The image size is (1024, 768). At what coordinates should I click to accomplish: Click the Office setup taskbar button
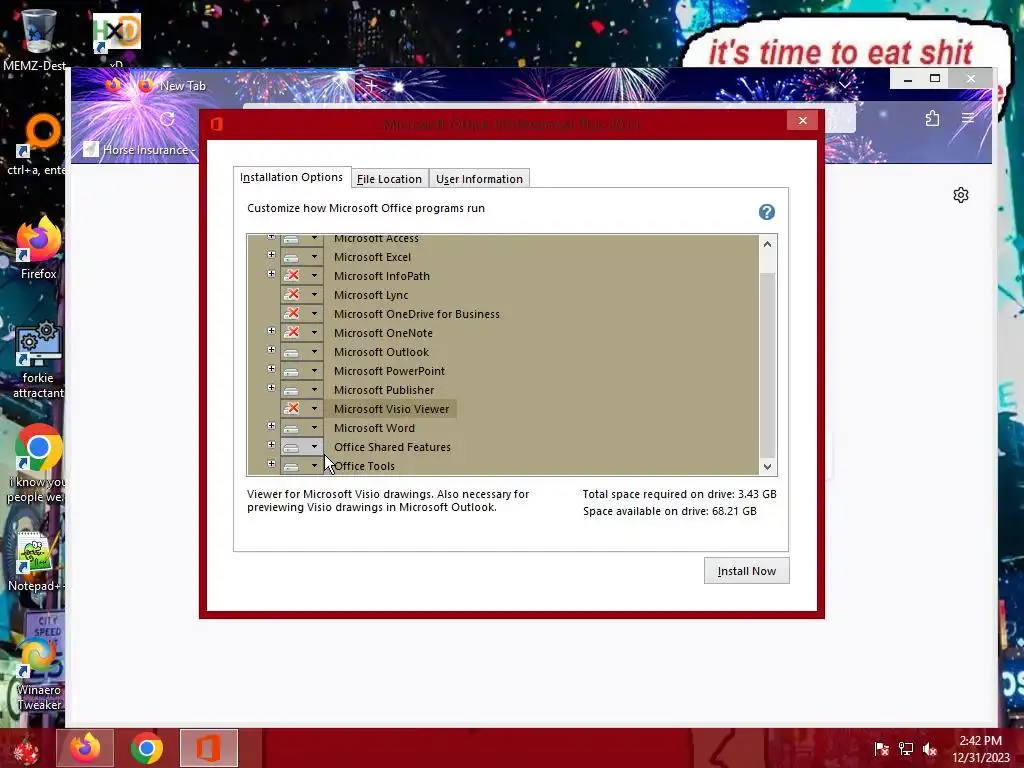click(209, 748)
